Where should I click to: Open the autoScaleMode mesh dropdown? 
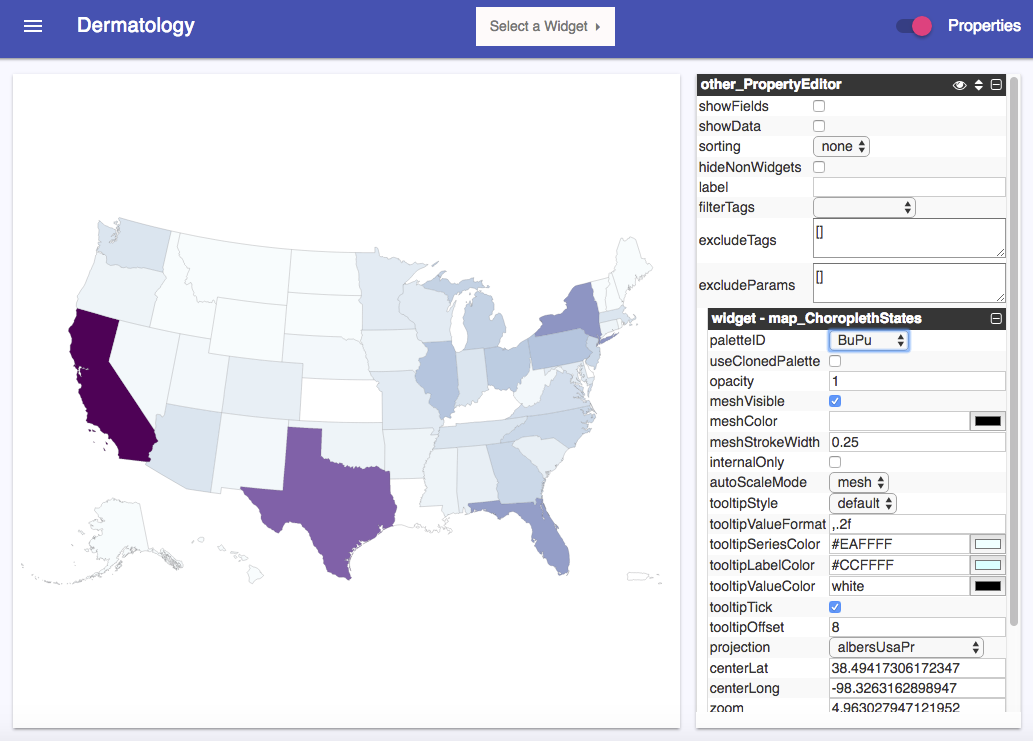coord(858,482)
